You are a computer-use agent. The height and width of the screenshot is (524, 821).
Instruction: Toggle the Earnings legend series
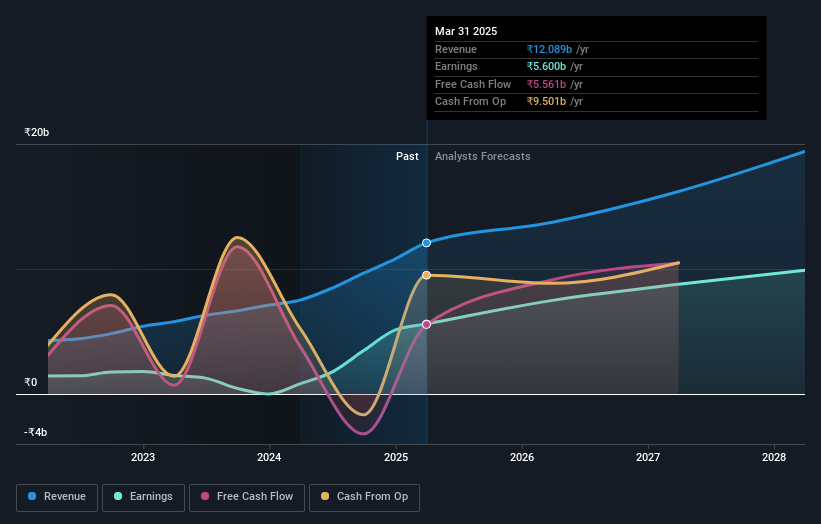(x=143, y=497)
